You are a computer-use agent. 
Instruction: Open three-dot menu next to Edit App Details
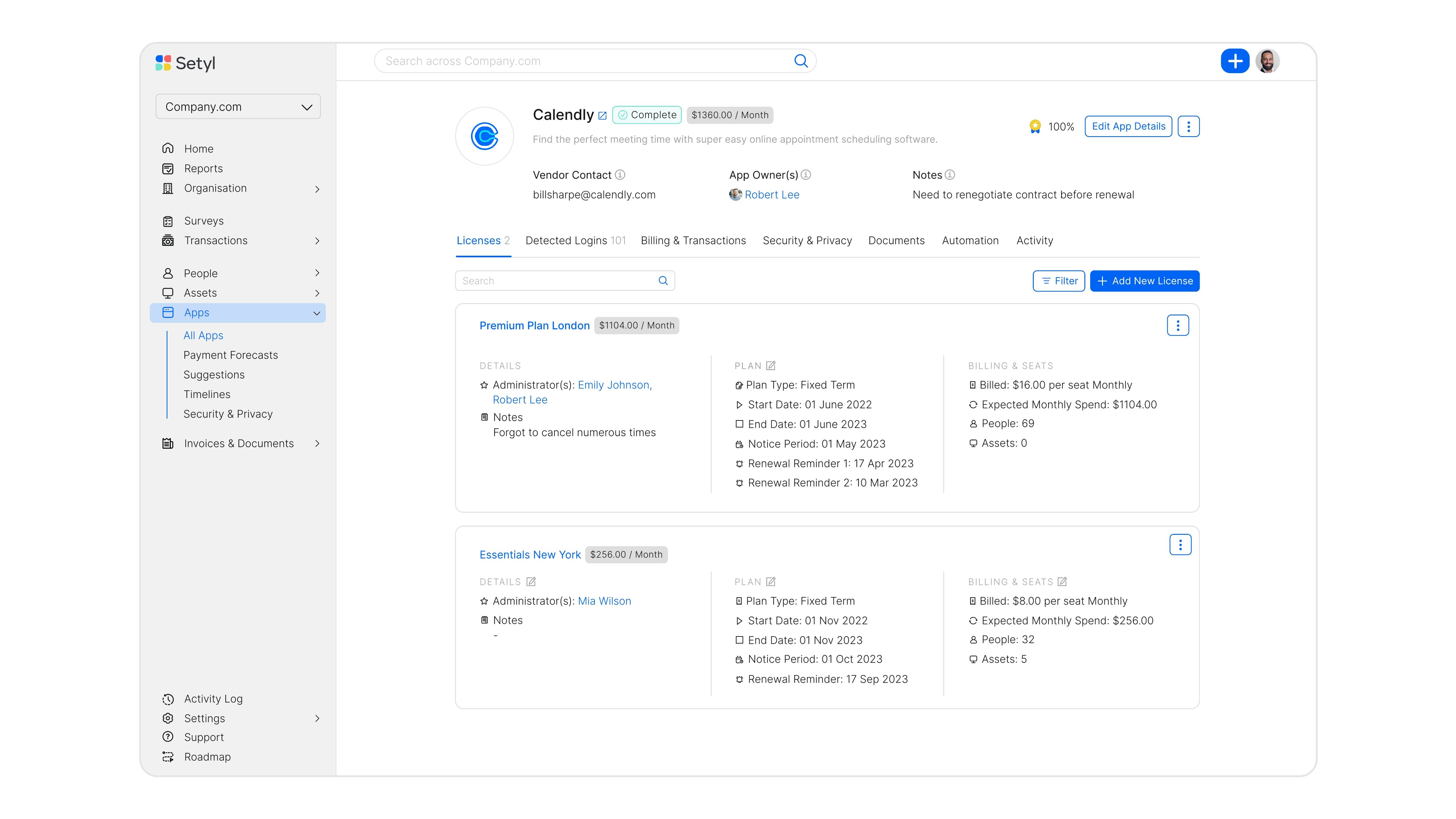[1188, 126]
